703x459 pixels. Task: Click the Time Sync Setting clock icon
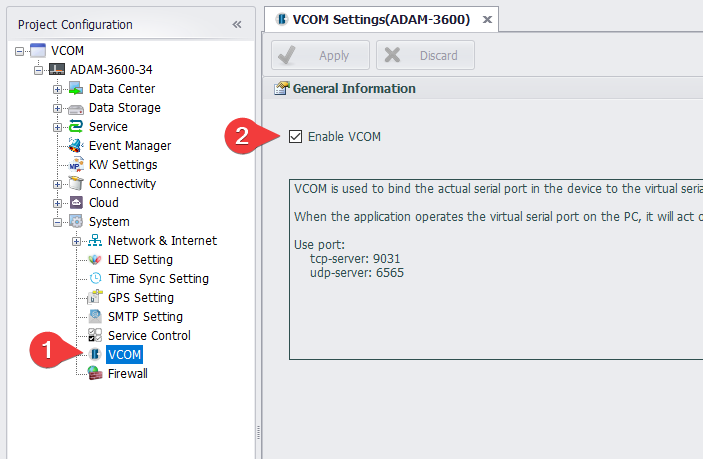pyautogui.click(x=94, y=279)
